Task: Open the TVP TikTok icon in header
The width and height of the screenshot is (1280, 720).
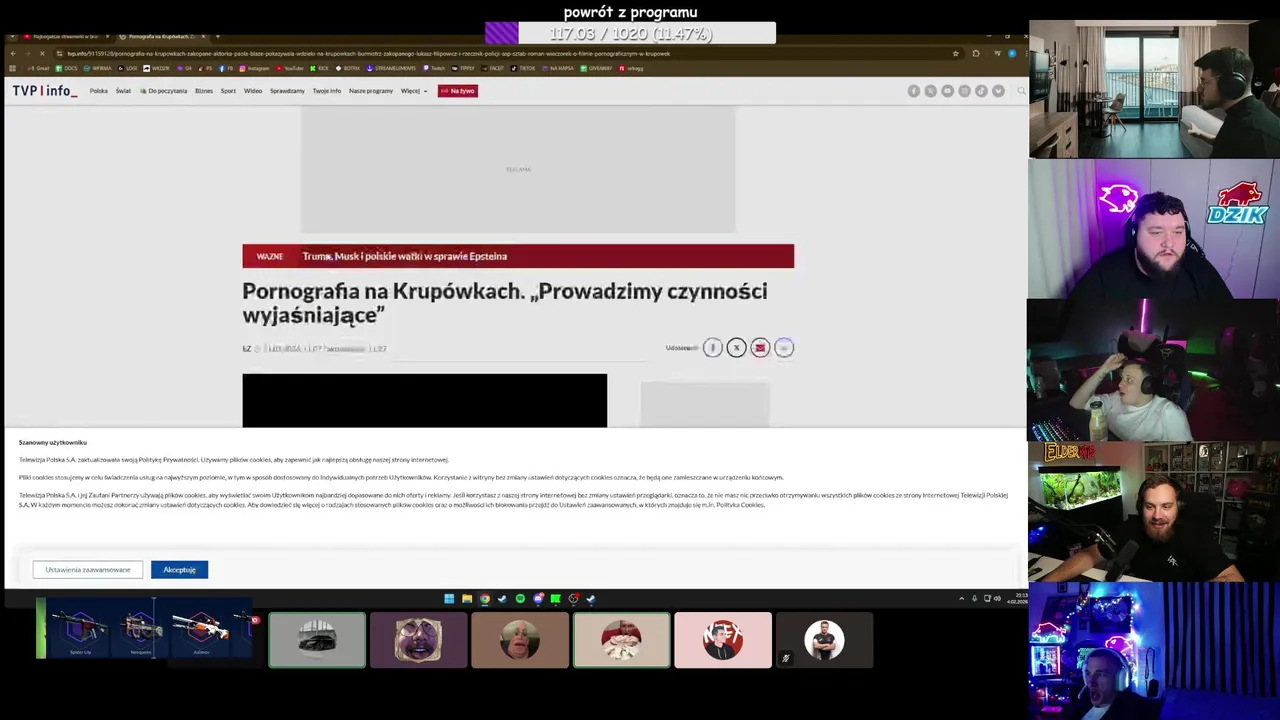Action: 981,91
